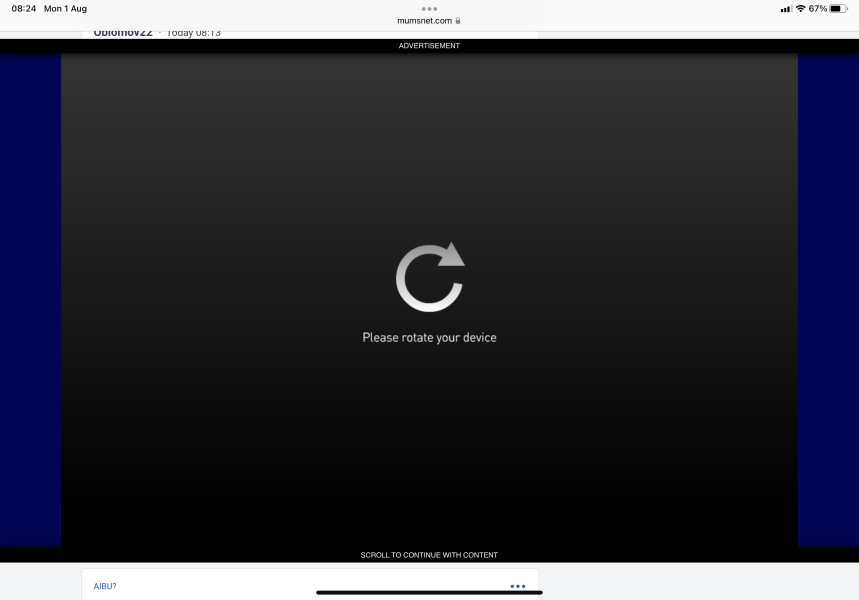Open the post options three-dot menu

pos(517,586)
